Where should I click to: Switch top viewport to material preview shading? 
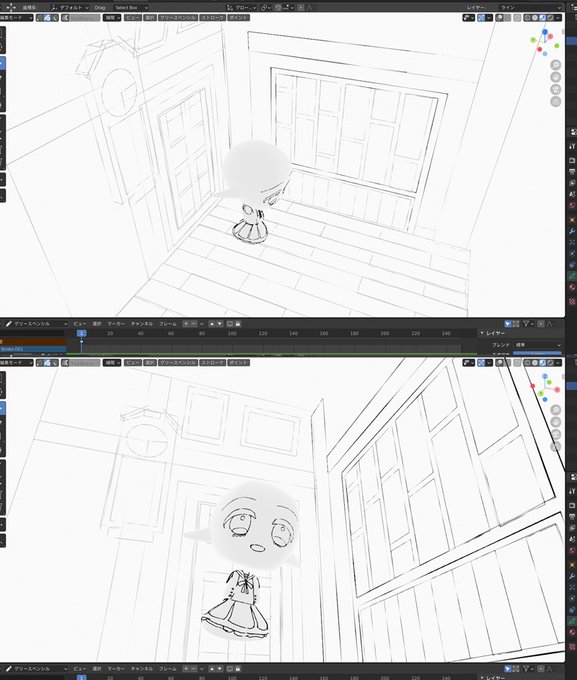(542, 18)
